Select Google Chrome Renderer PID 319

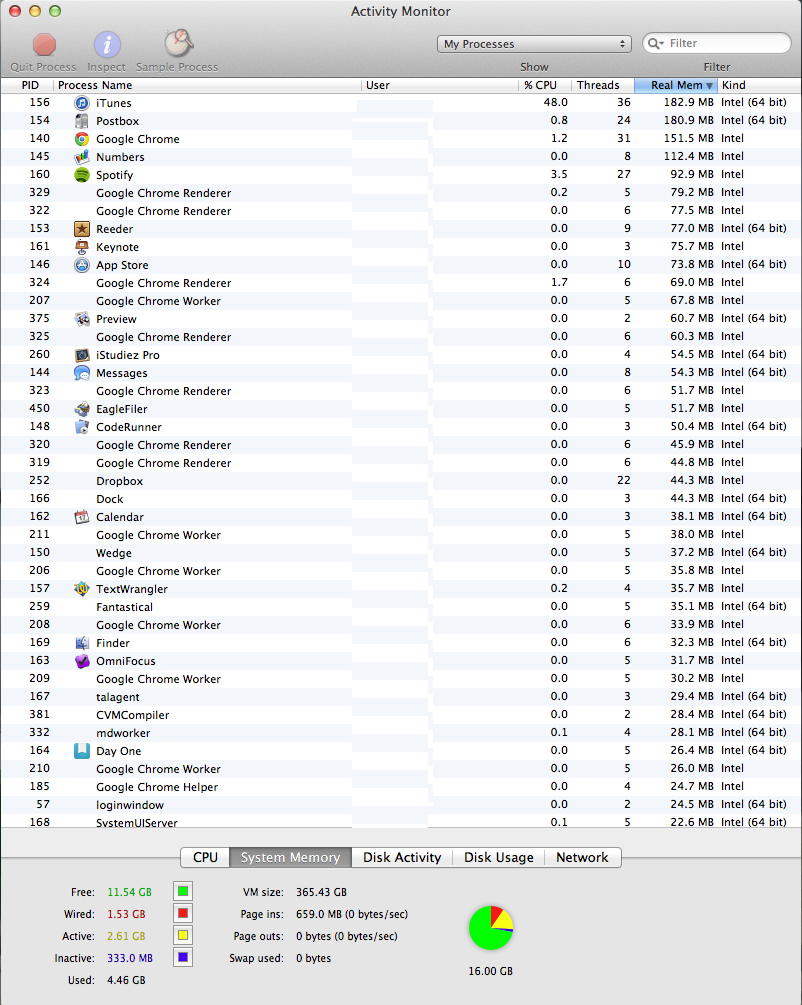401,463
